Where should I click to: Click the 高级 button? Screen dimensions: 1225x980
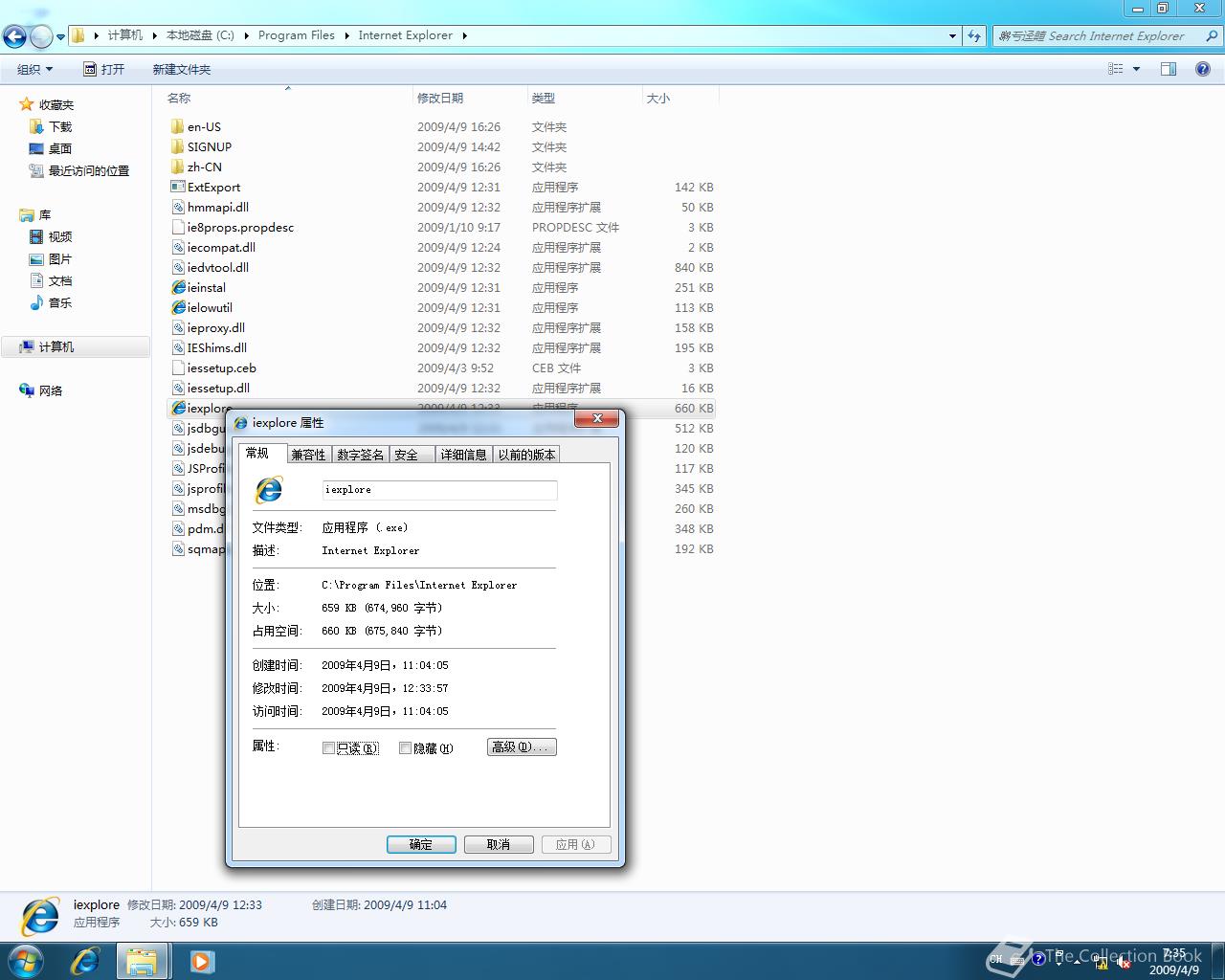[x=522, y=746]
